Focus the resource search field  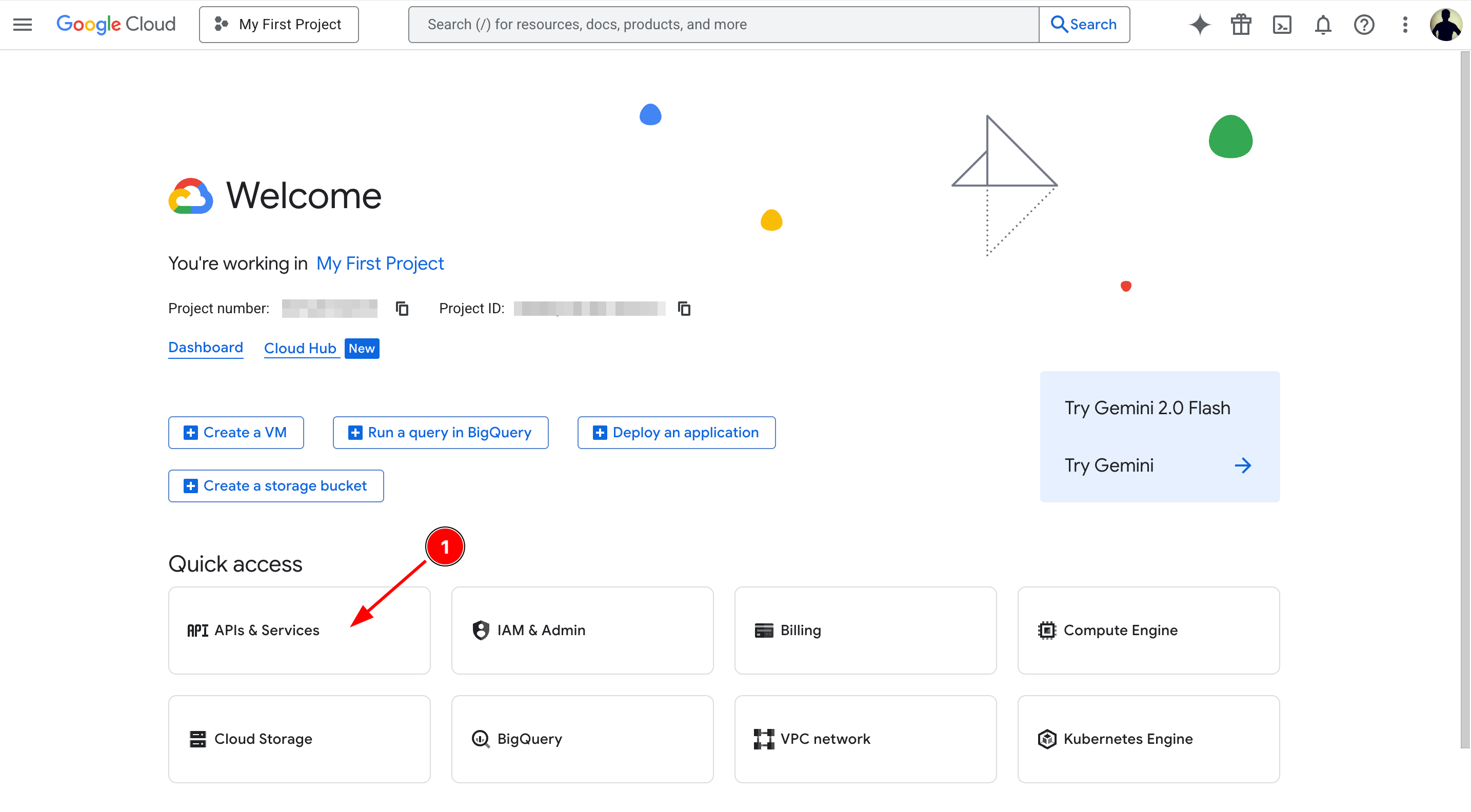(x=724, y=25)
